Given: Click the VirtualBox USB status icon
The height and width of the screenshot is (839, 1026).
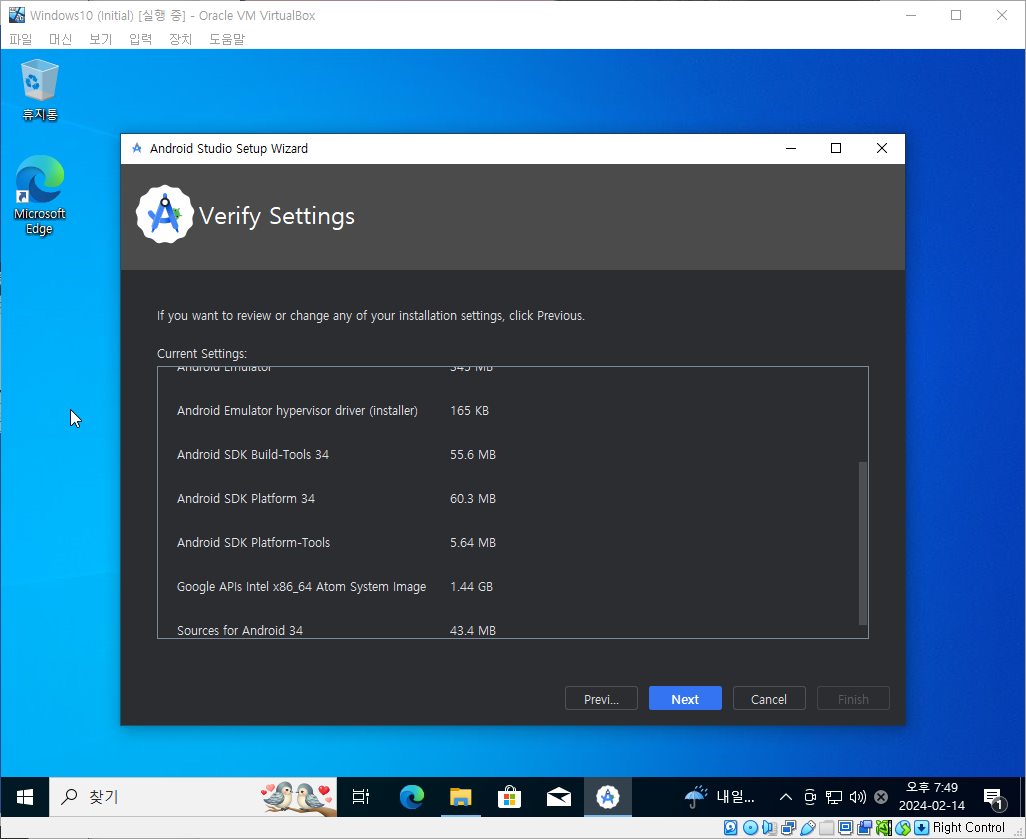Looking at the screenshot, I should [807, 827].
